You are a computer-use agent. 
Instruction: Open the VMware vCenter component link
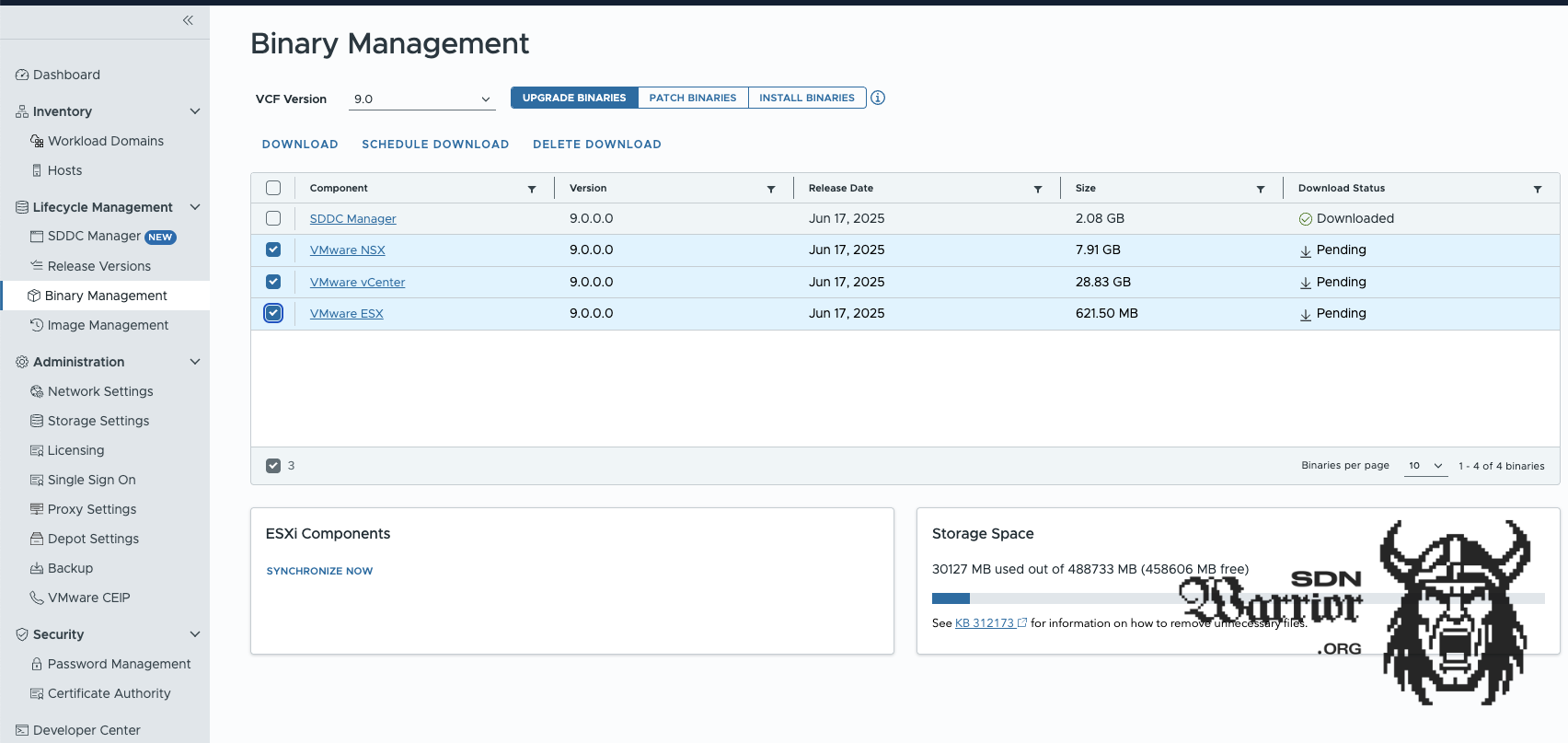click(x=357, y=283)
